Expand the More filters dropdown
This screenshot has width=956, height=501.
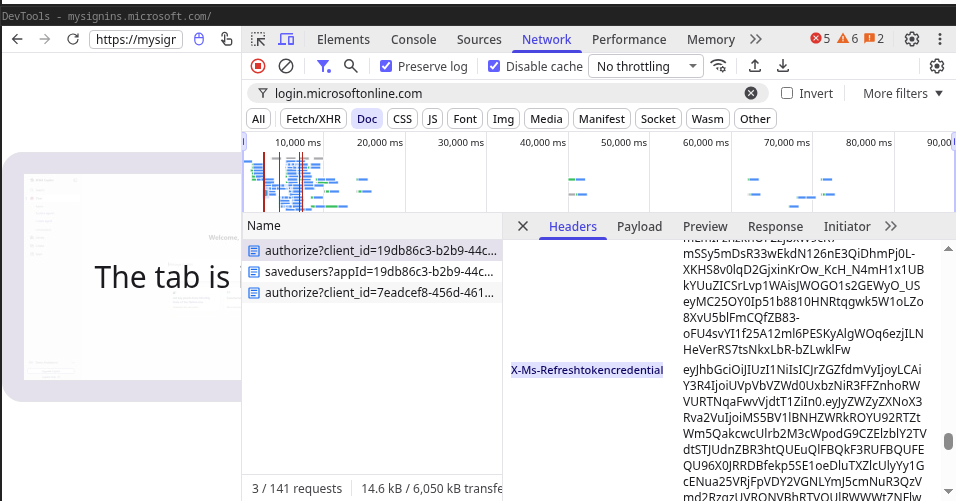[902, 93]
